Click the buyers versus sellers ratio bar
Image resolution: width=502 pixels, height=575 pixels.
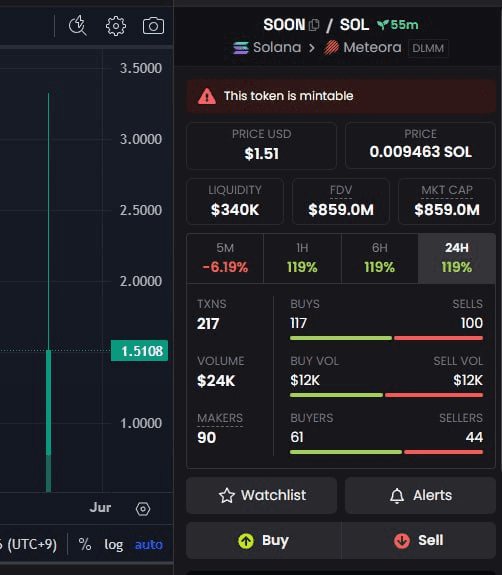[x=386, y=452]
